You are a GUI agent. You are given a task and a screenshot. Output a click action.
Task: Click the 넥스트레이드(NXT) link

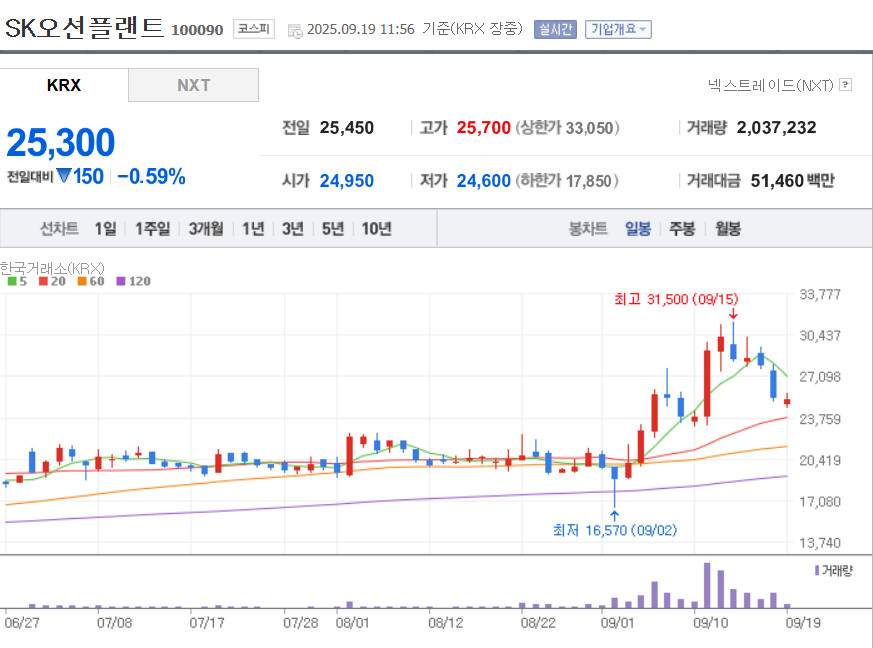(x=771, y=85)
